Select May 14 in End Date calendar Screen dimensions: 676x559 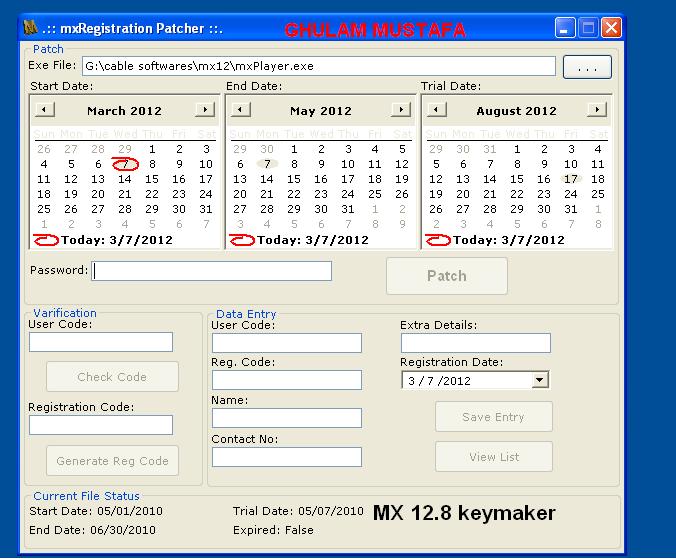point(267,179)
